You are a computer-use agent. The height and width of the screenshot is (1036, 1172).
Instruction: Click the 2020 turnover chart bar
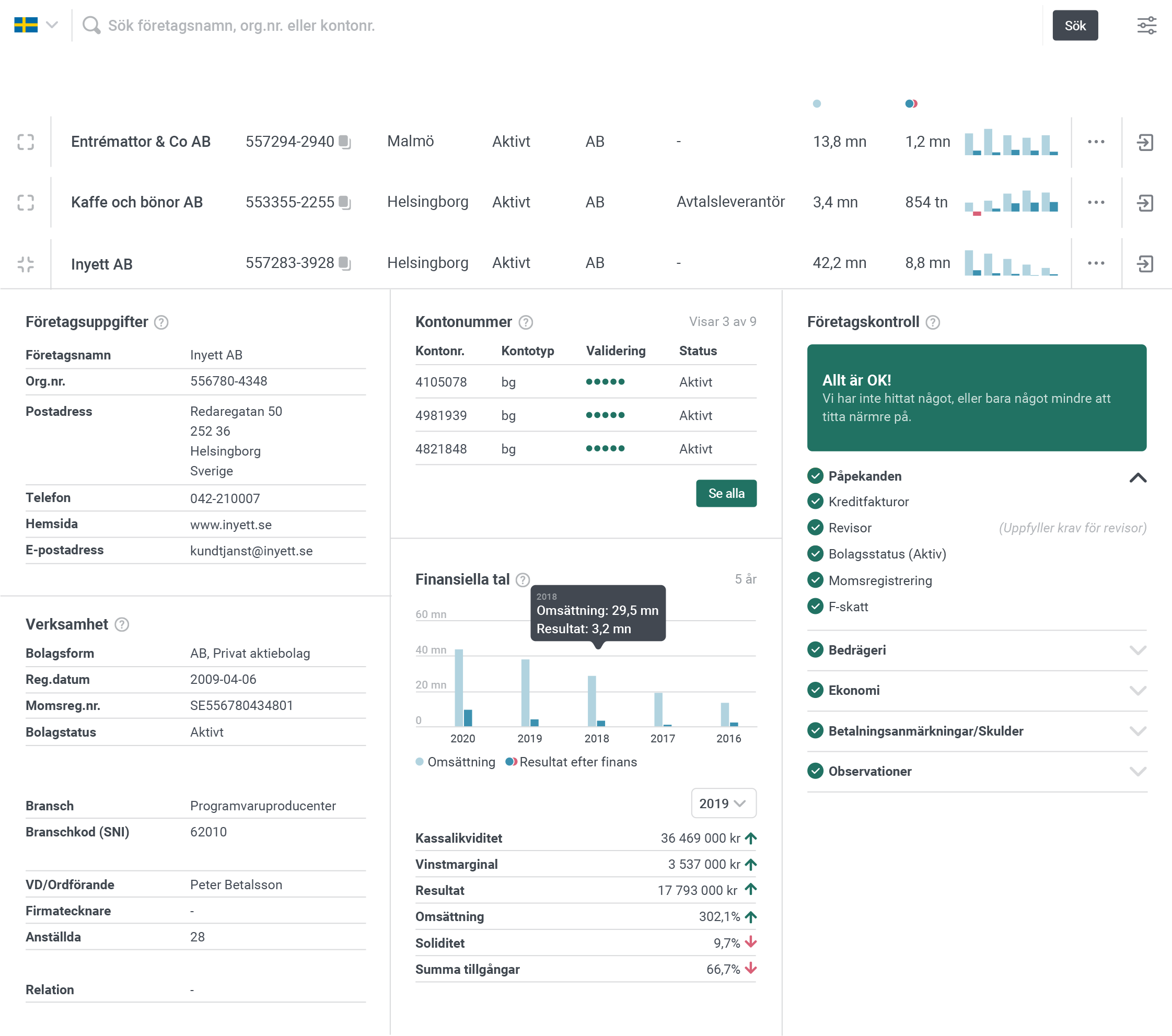pyautogui.click(x=459, y=688)
